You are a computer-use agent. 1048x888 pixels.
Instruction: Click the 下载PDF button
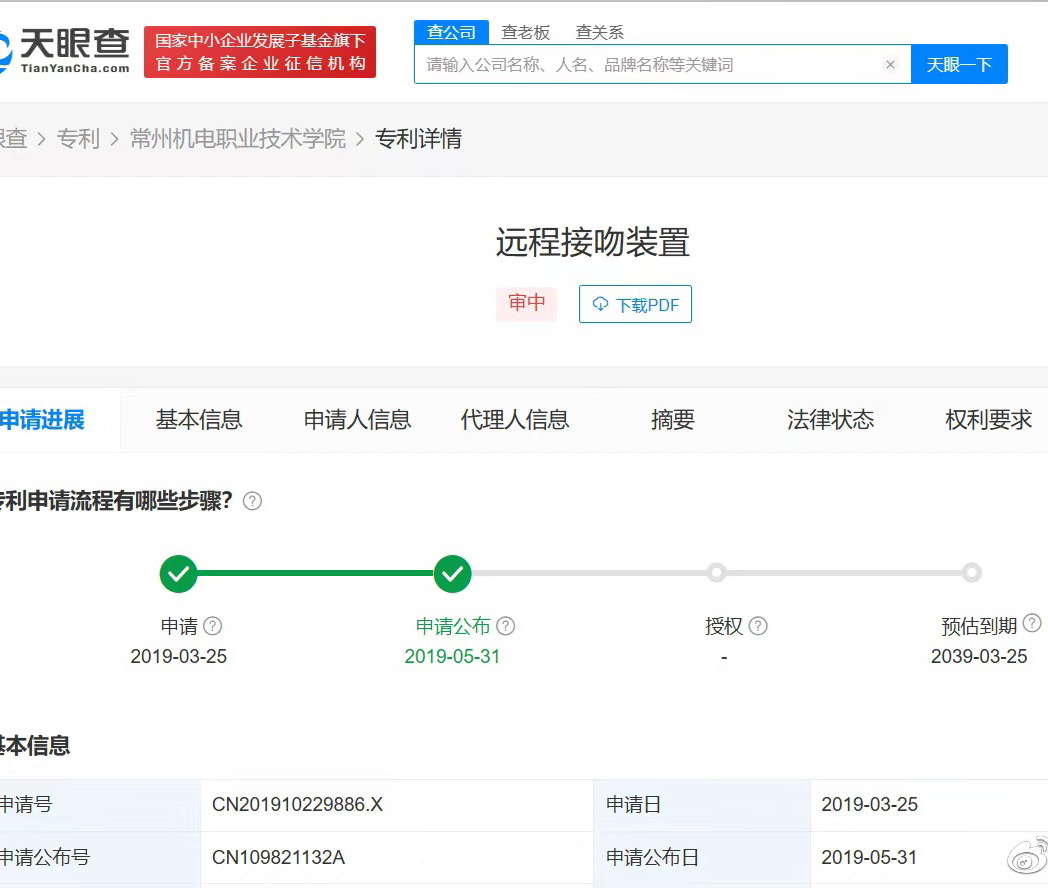click(x=635, y=305)
